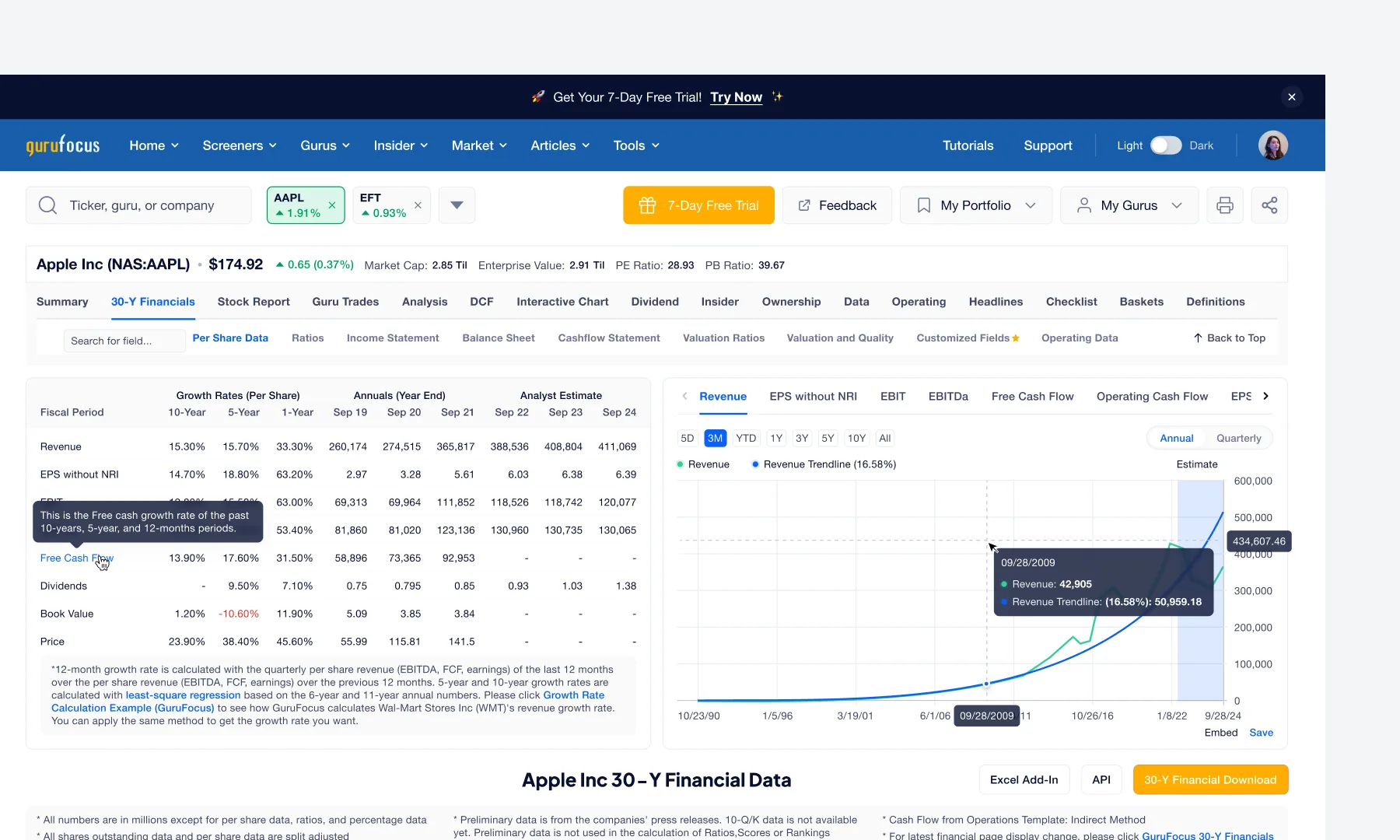This screenshot has height=840, width=1400.
Task: Select the 5D chart range
Action: click(688, 438)
